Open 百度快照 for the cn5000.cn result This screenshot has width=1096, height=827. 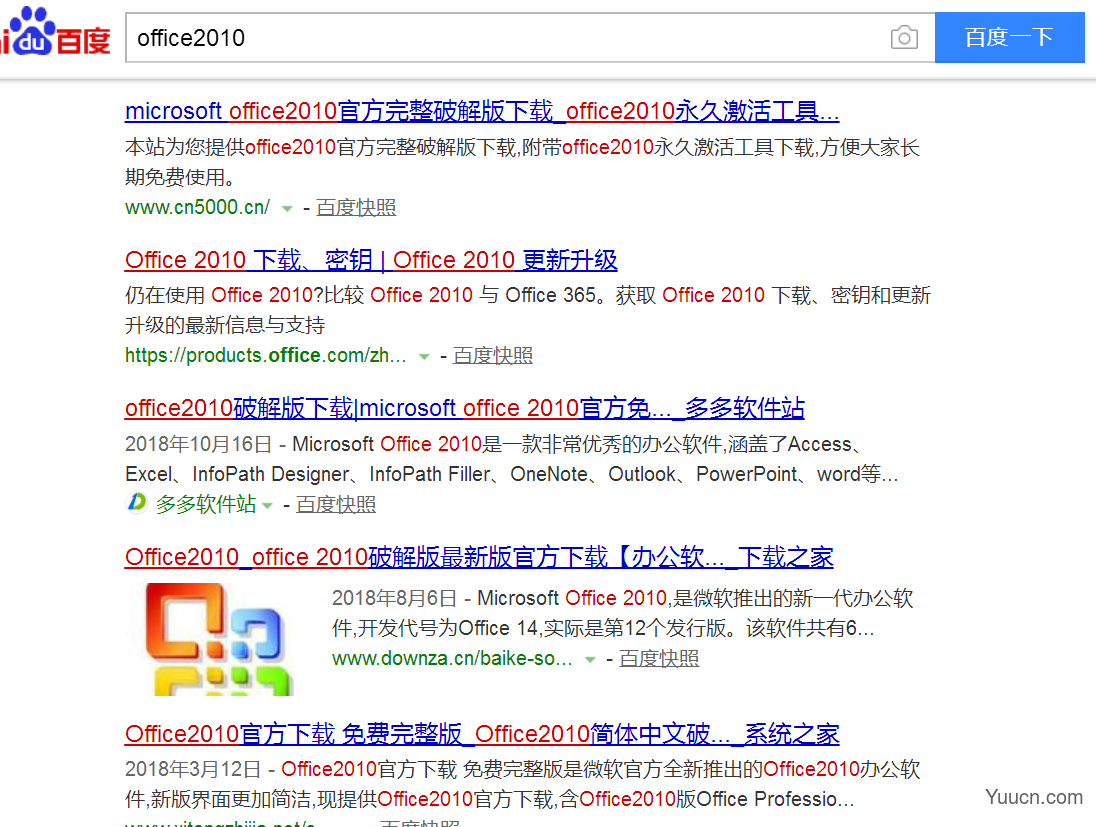pos(356,208)
